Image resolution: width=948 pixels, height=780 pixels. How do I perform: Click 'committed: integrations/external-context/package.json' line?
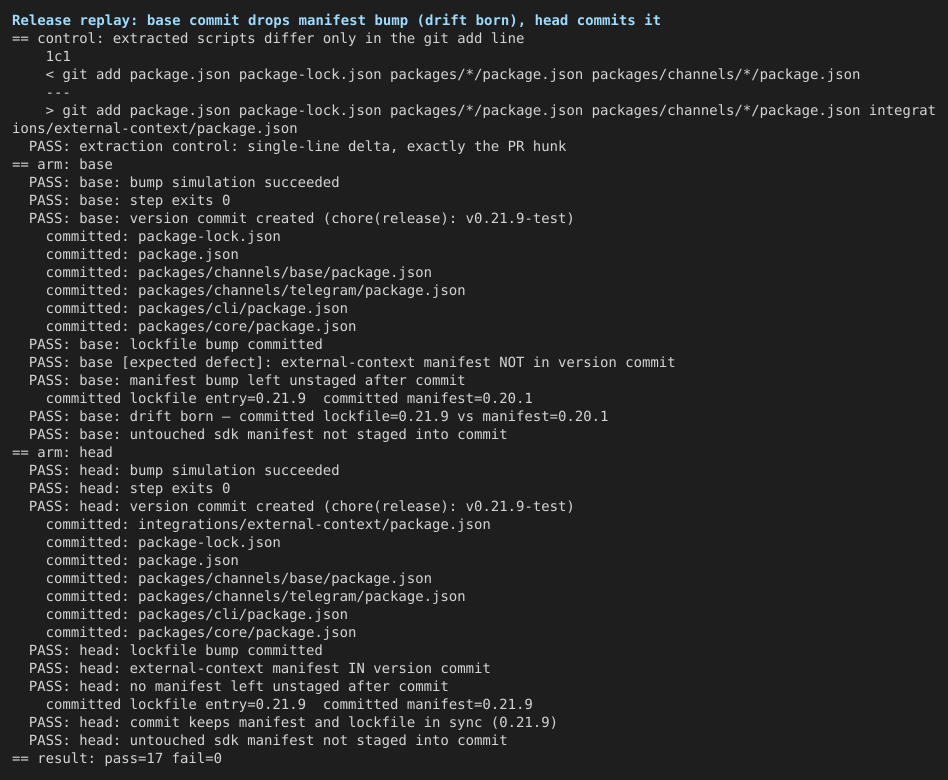point(268,524)
